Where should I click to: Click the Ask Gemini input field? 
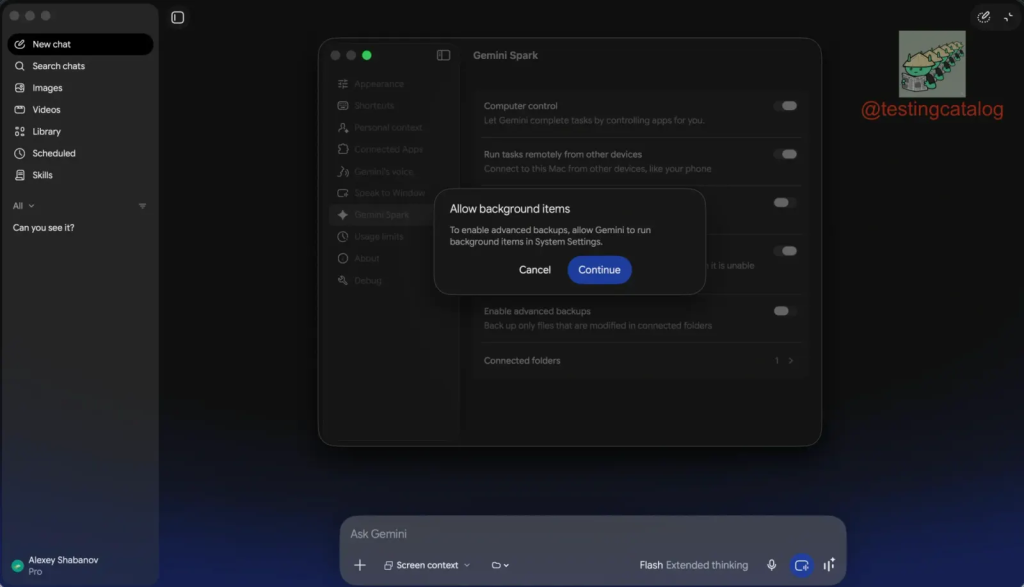pyautogui.click(x=592, y=534)
